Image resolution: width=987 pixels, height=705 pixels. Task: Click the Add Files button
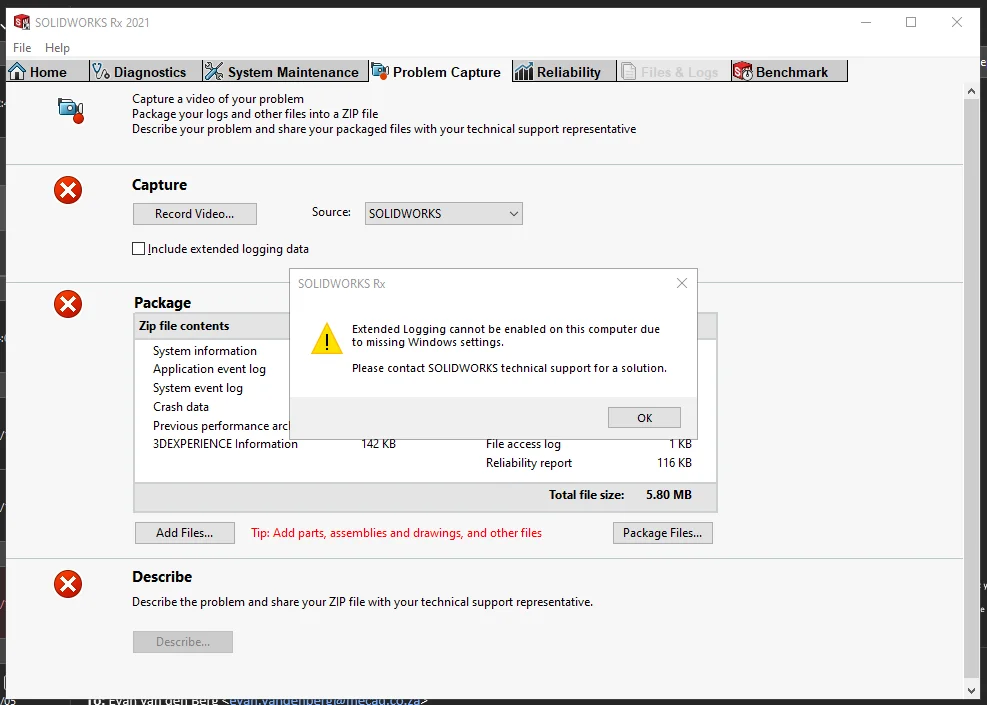point(184,533)
